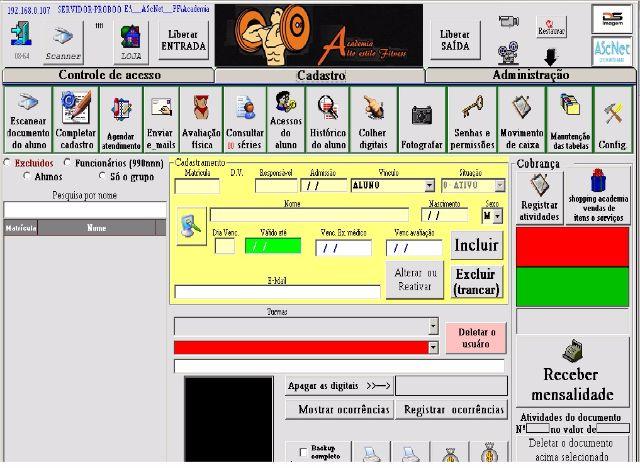This screenshot has width=640, height=468.
Task: Click Registrar ocorrências button
Action: 452,409
